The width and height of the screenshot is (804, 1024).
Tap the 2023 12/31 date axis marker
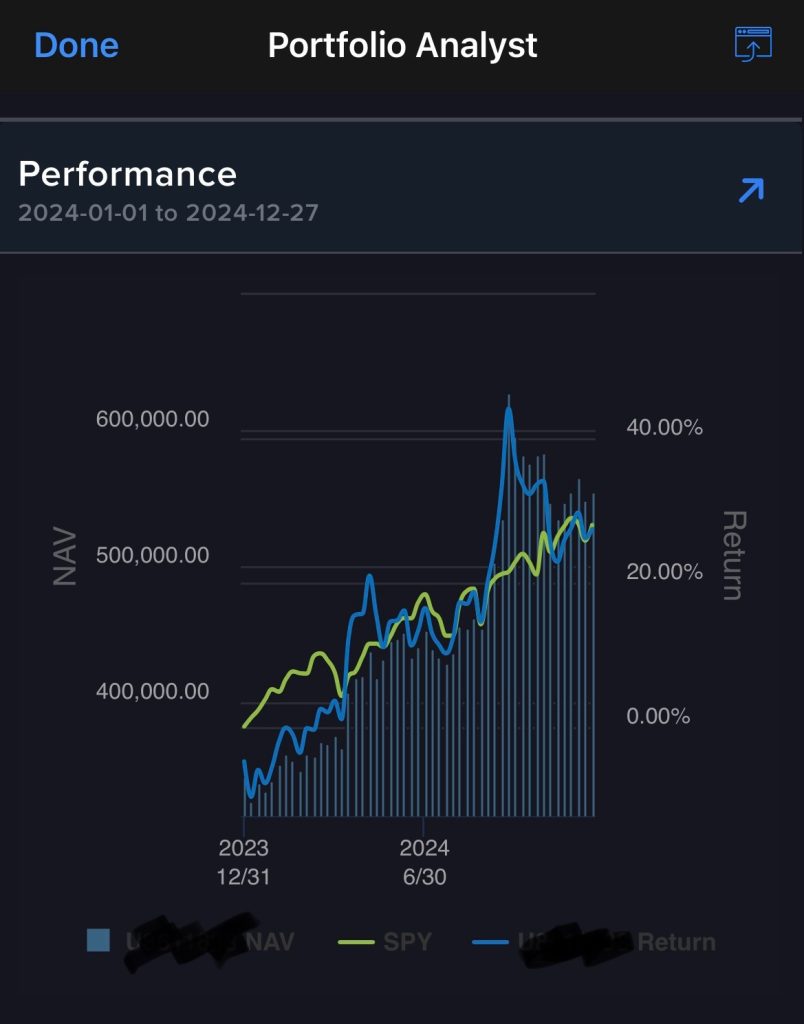244,862
